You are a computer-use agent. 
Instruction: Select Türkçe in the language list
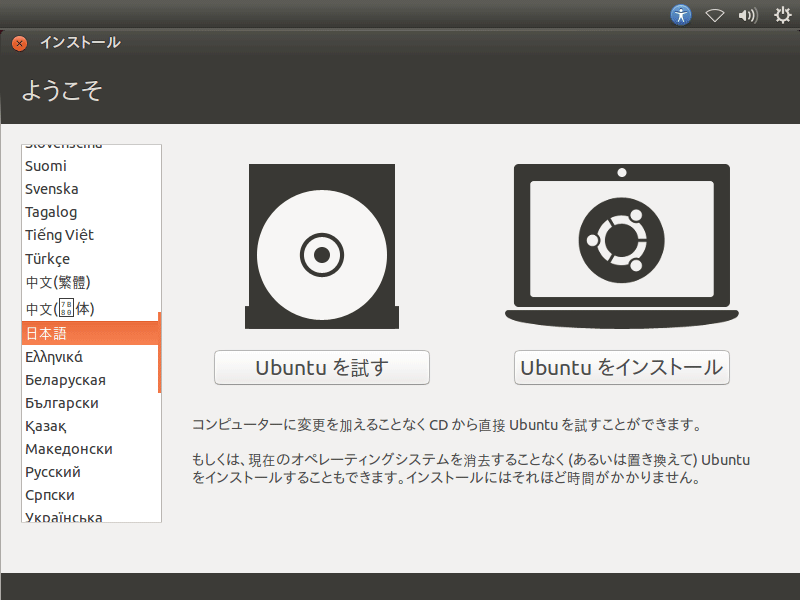click(90, 259)
